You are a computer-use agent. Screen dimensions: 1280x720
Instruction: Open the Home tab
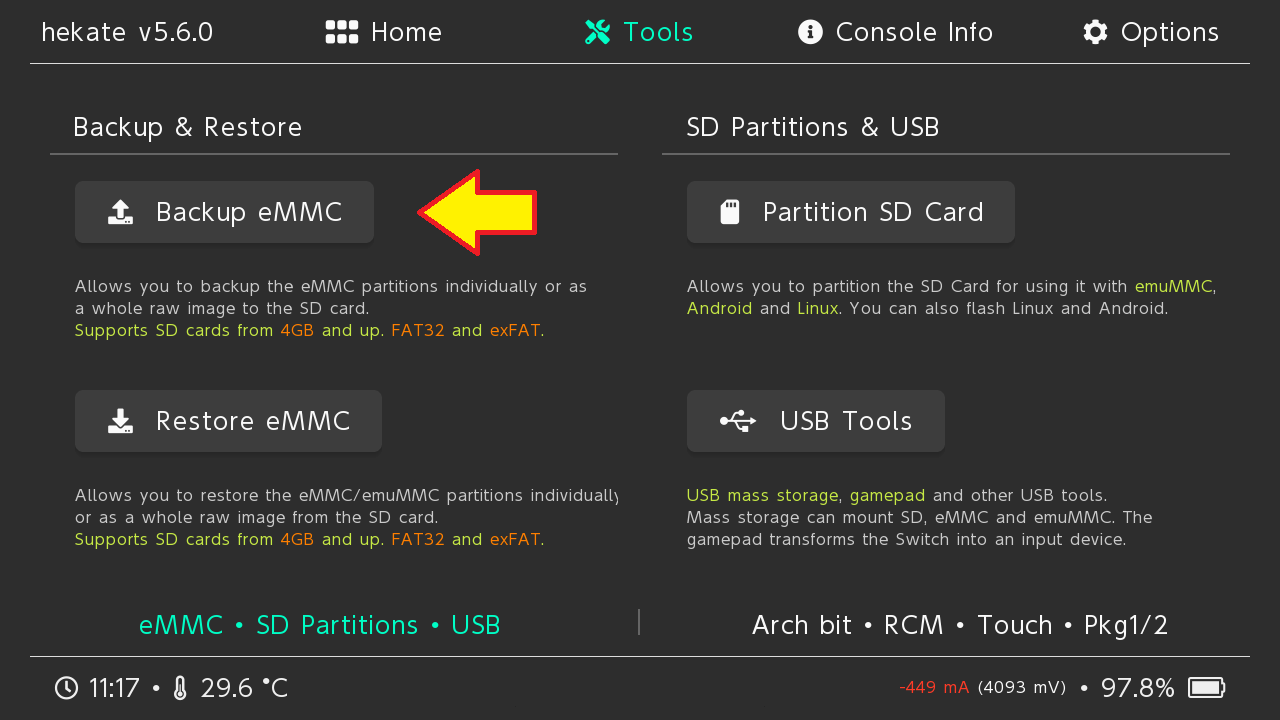pyautogui.click(x=384, y=32)
